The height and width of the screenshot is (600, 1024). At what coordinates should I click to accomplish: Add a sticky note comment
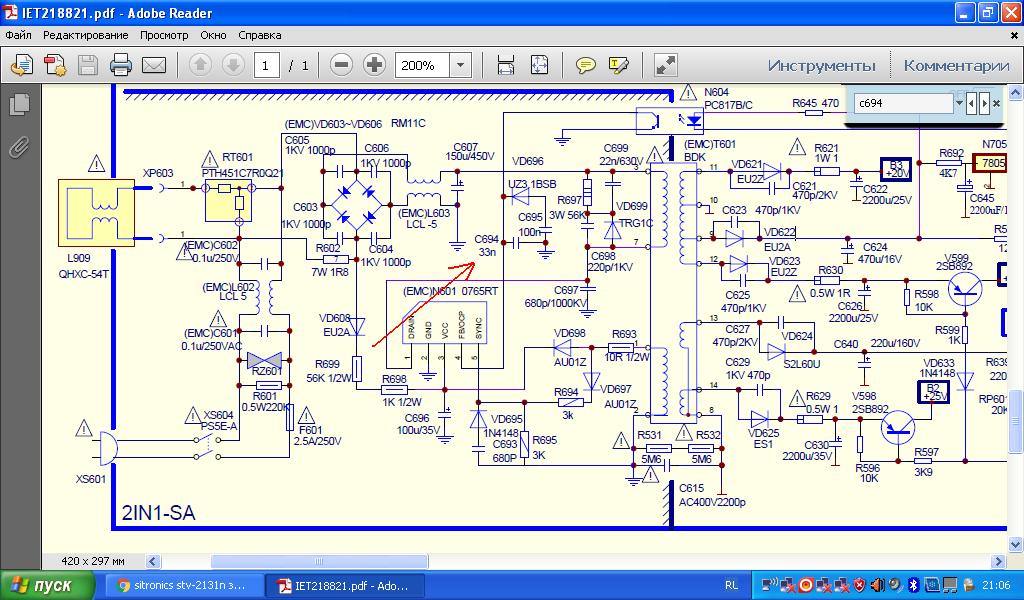click(x=586, y=66)
